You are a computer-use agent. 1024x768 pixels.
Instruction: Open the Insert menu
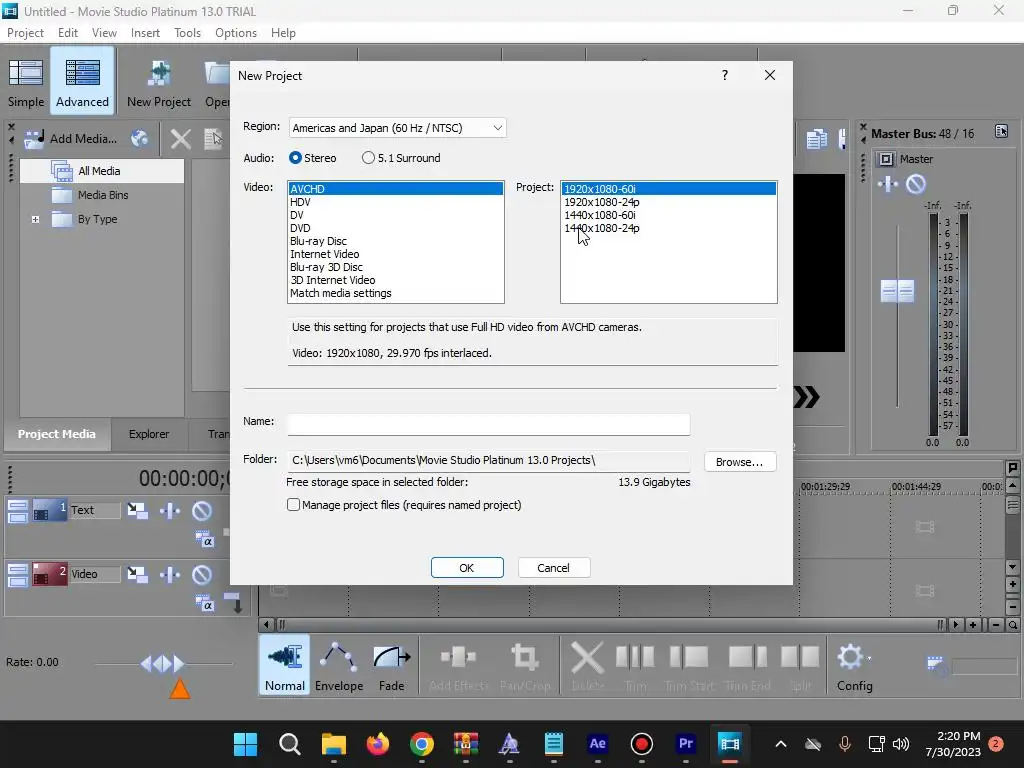[x=145, y=33]
